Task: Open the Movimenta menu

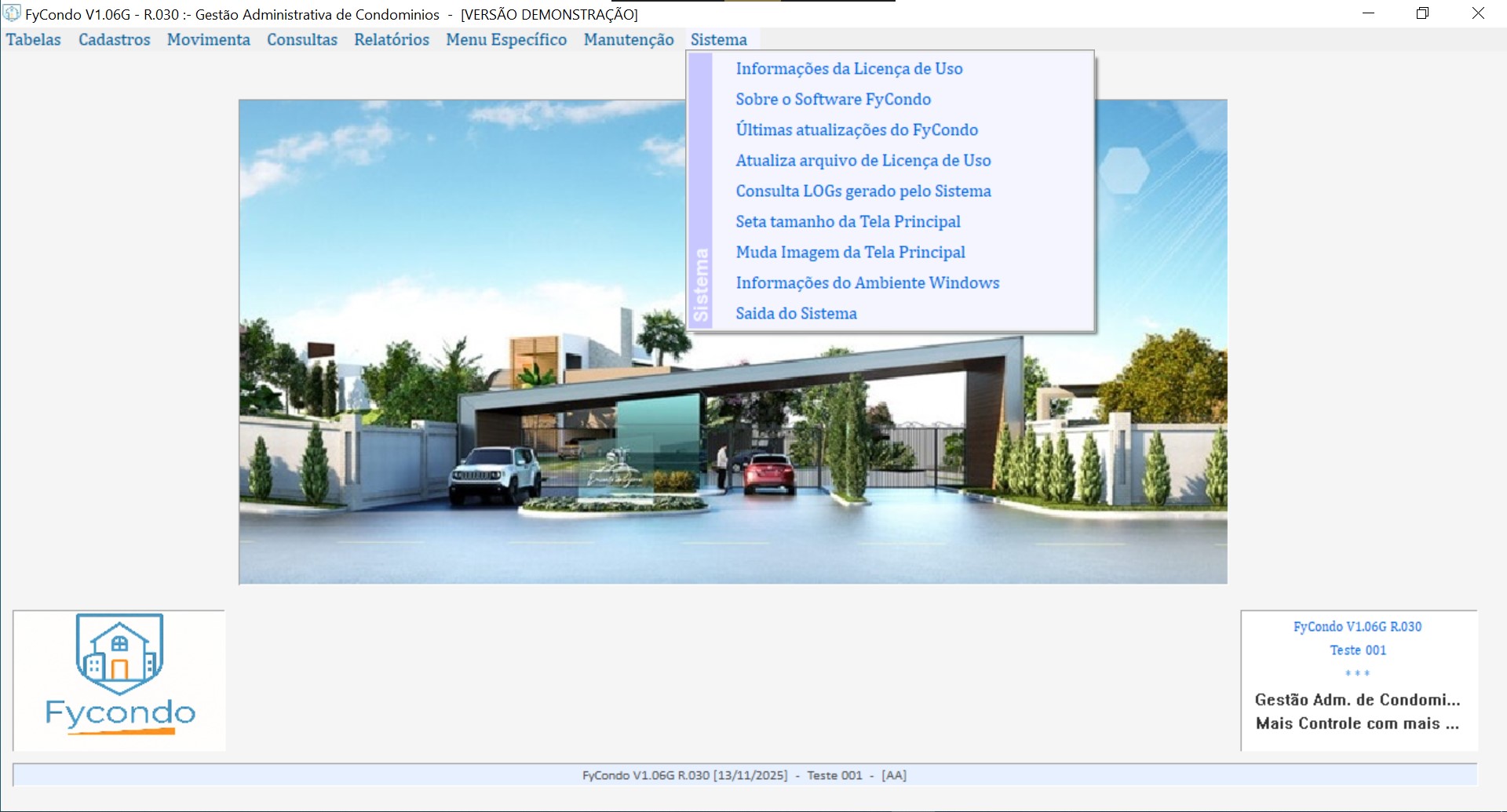Action: tap(209, 40)
